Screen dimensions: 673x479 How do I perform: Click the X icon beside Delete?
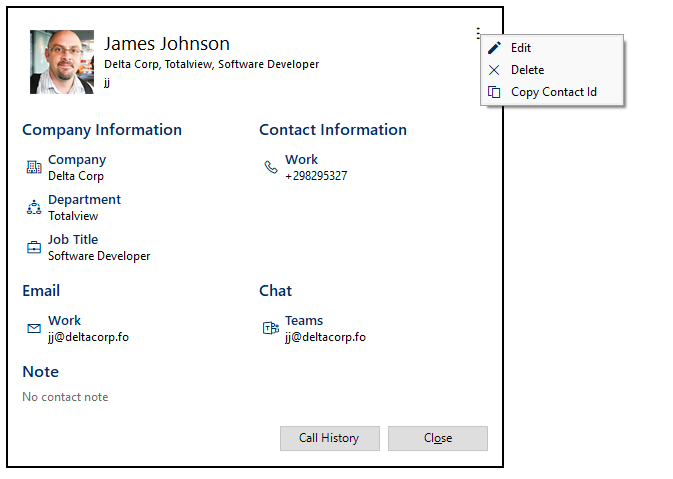click(x=494, y=70)
